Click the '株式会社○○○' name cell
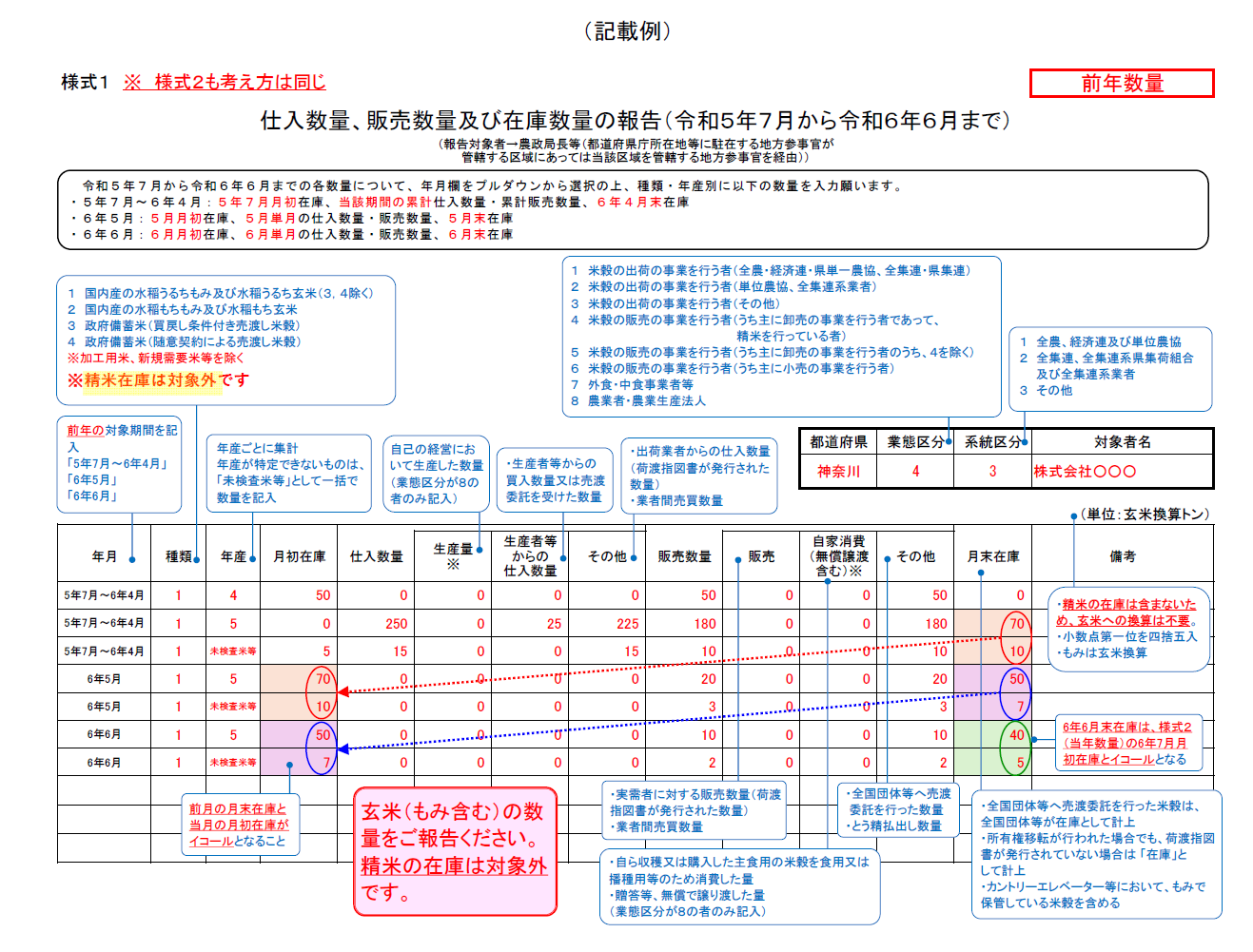This screenshot has height=952, width=1253. pyautogui.click(x=1122, y=471)
